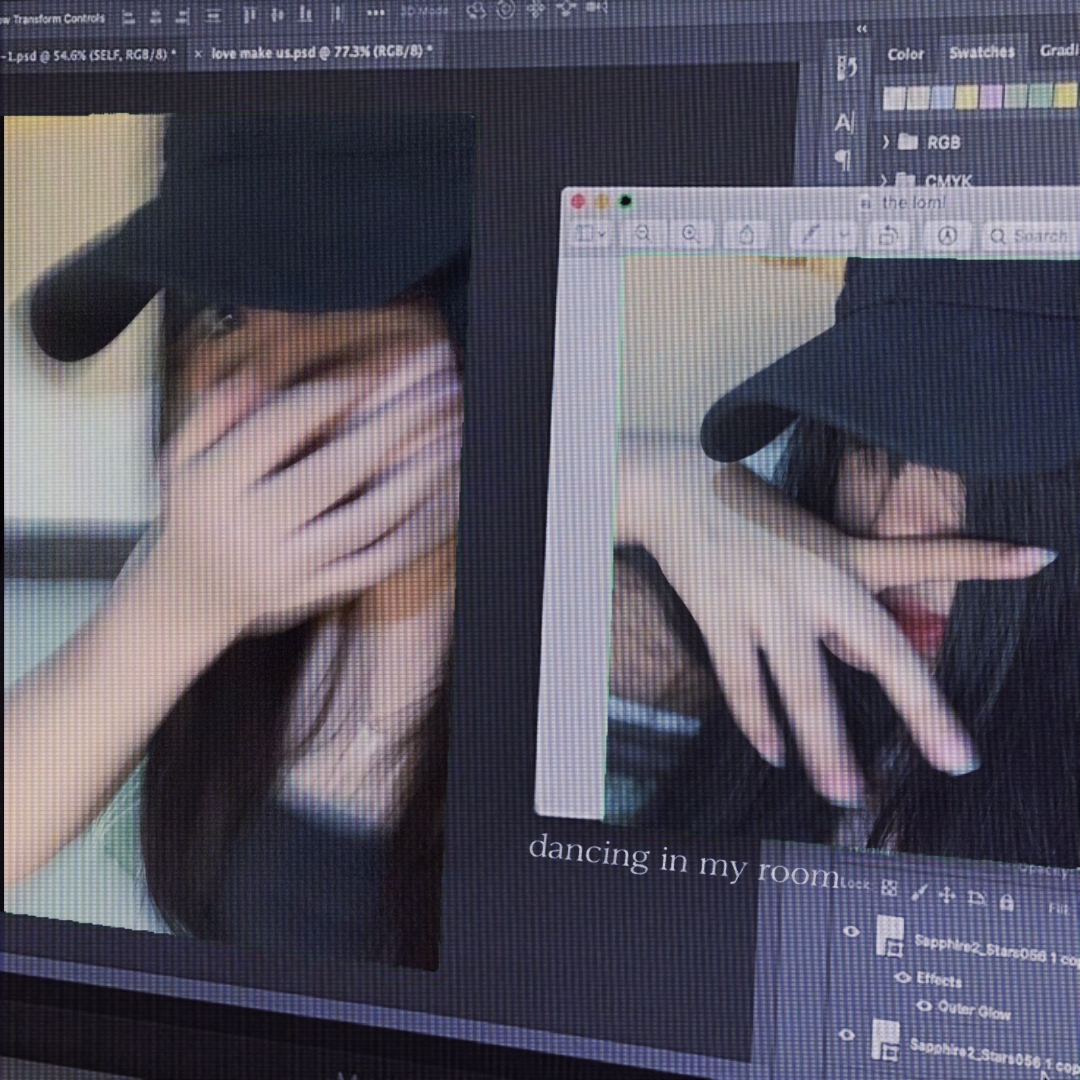Switch to the Color tab
1080x1080 pixels.
[905, 53]
